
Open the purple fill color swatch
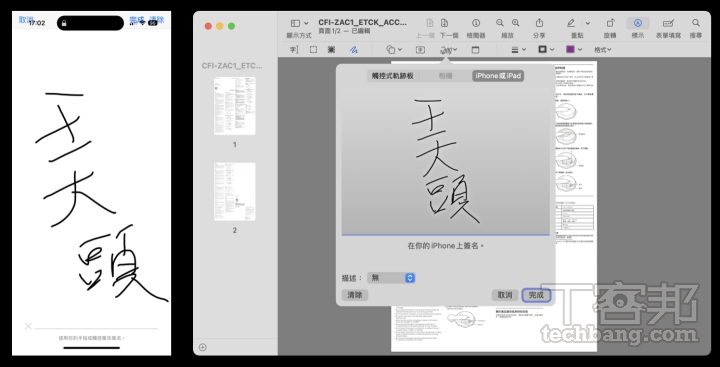(x=570, y=49)
